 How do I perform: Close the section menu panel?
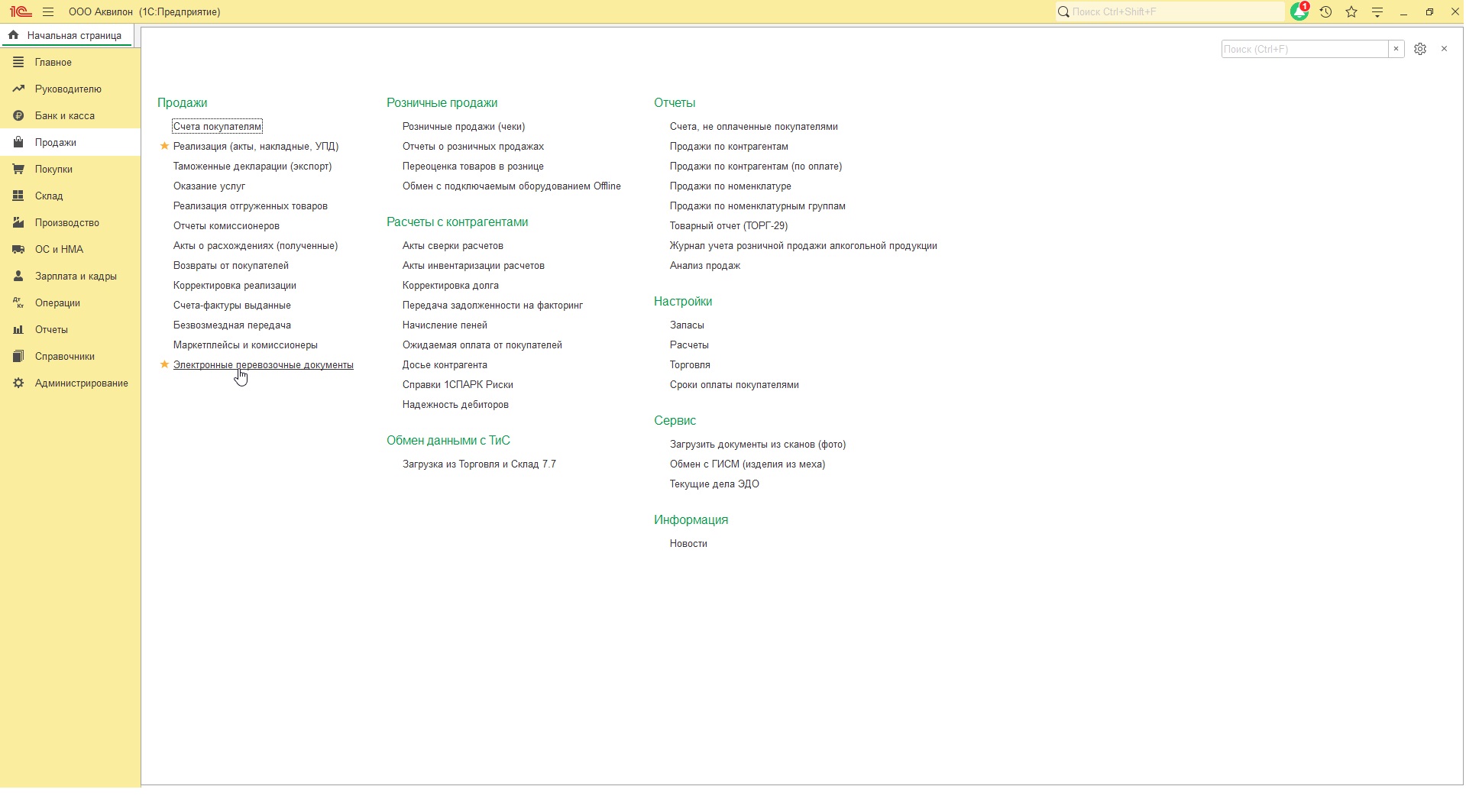tap(1444, 49)
